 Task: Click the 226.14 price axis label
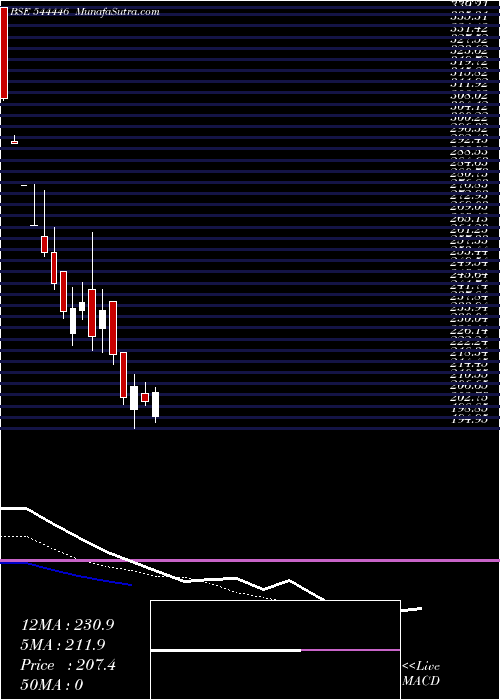click(469, 331)
